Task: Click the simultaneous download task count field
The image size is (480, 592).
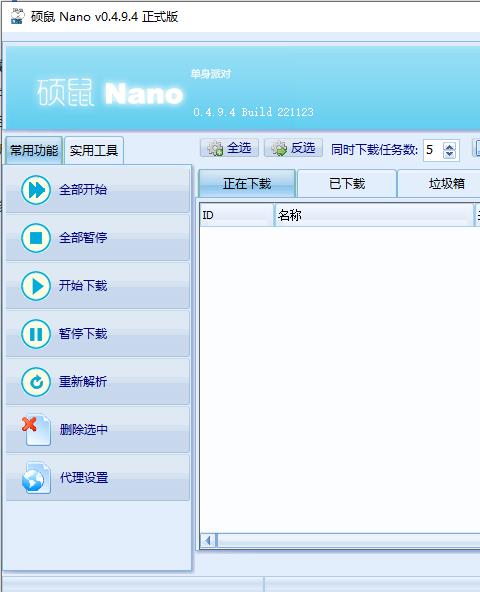Action: point(433,150)
